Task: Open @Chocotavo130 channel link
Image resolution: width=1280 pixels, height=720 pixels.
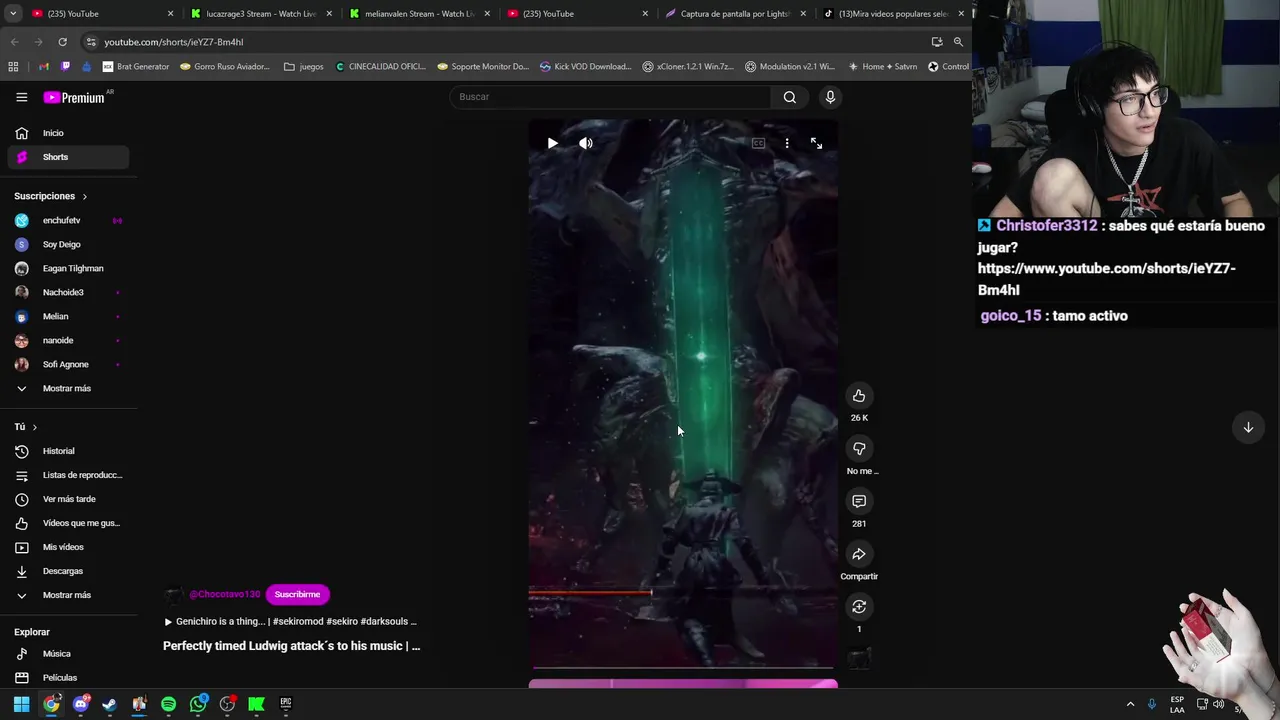Action: click(224, 594)
